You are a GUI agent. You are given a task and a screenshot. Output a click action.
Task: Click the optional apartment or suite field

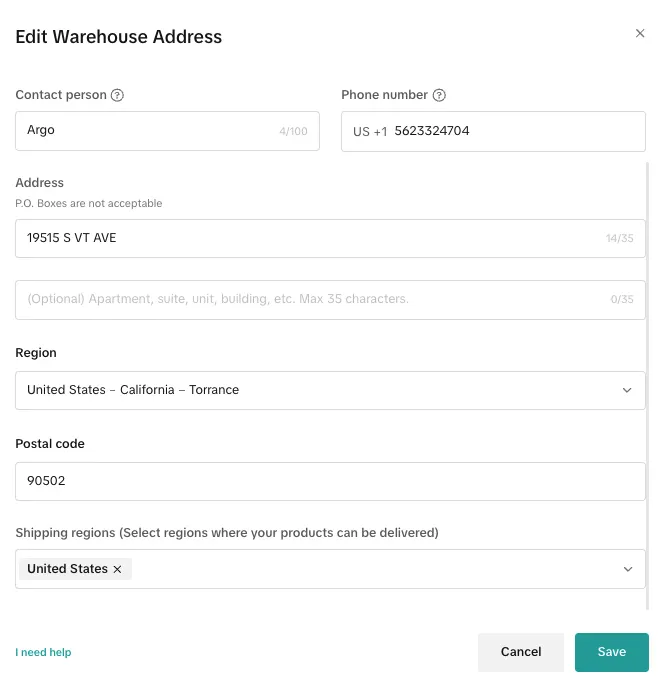pyautogui.click(x=300, y=299)
